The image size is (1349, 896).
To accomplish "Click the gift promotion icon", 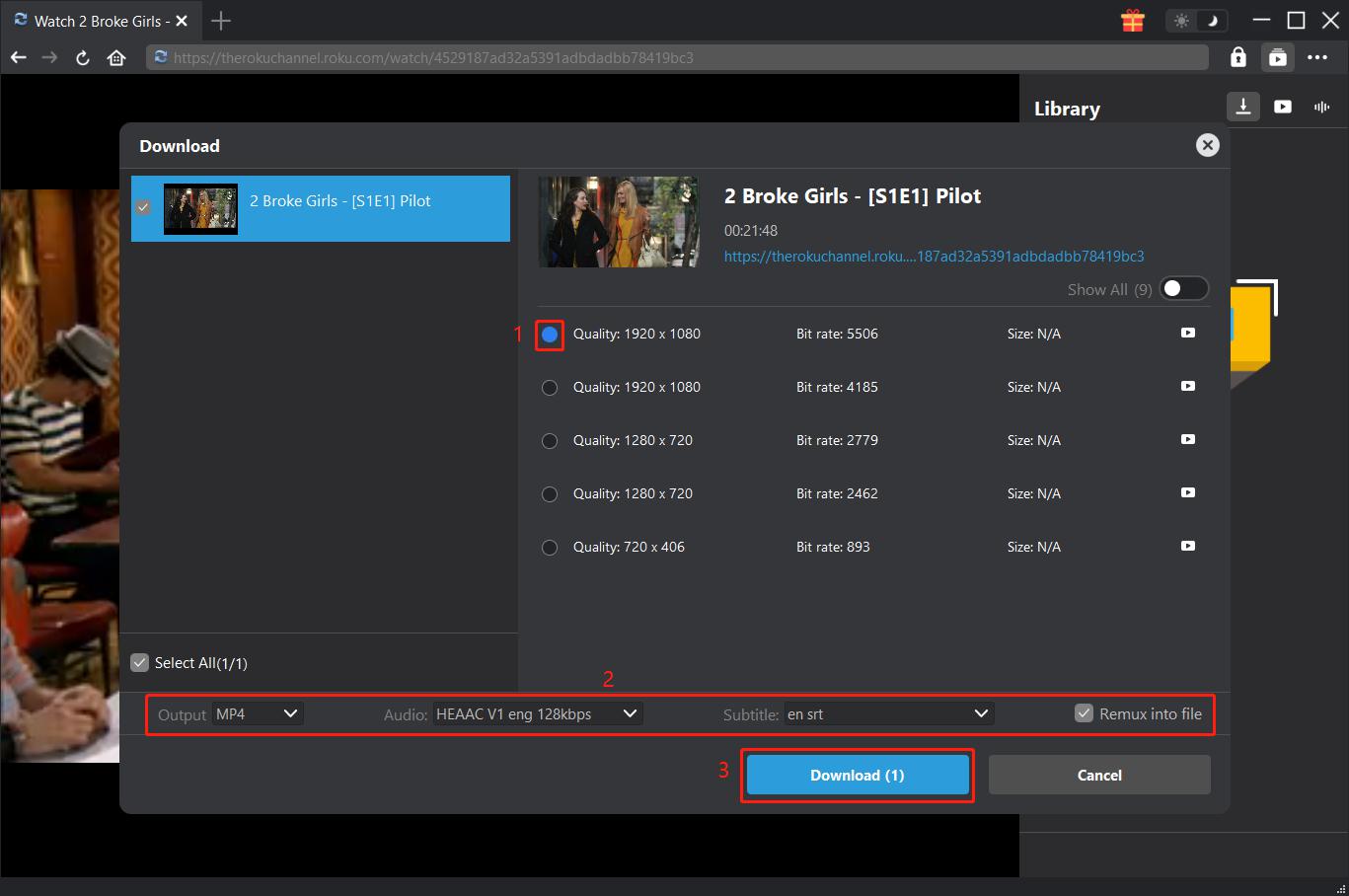I will [1132, 20].
